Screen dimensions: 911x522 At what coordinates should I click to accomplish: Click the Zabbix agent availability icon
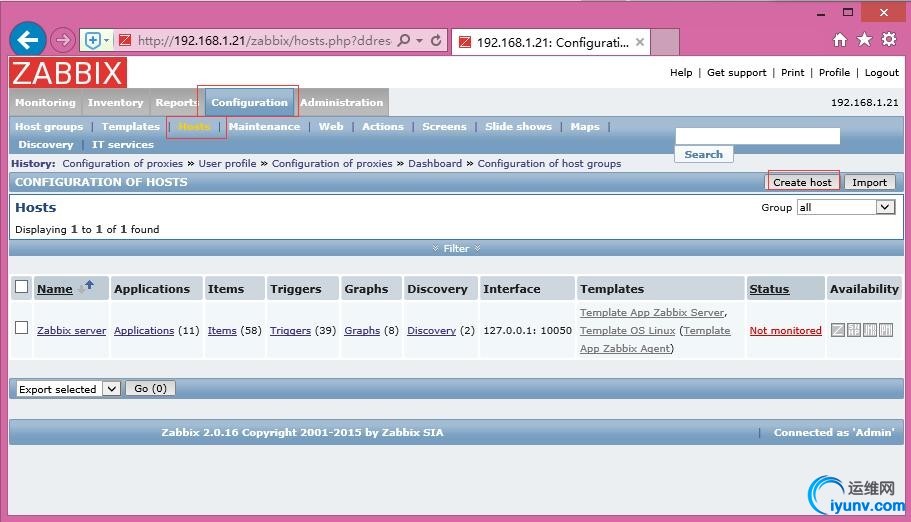click(x=838, y=330)
